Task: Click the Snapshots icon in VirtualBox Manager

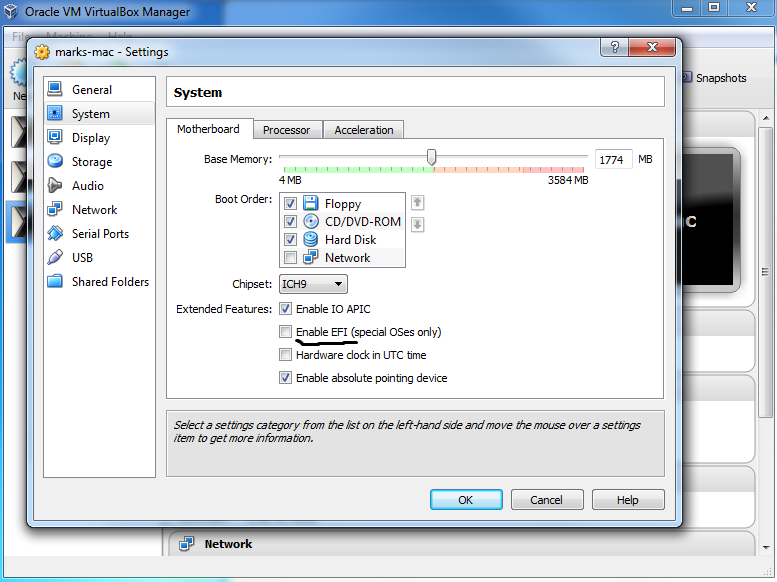Action: pos(686,77)
